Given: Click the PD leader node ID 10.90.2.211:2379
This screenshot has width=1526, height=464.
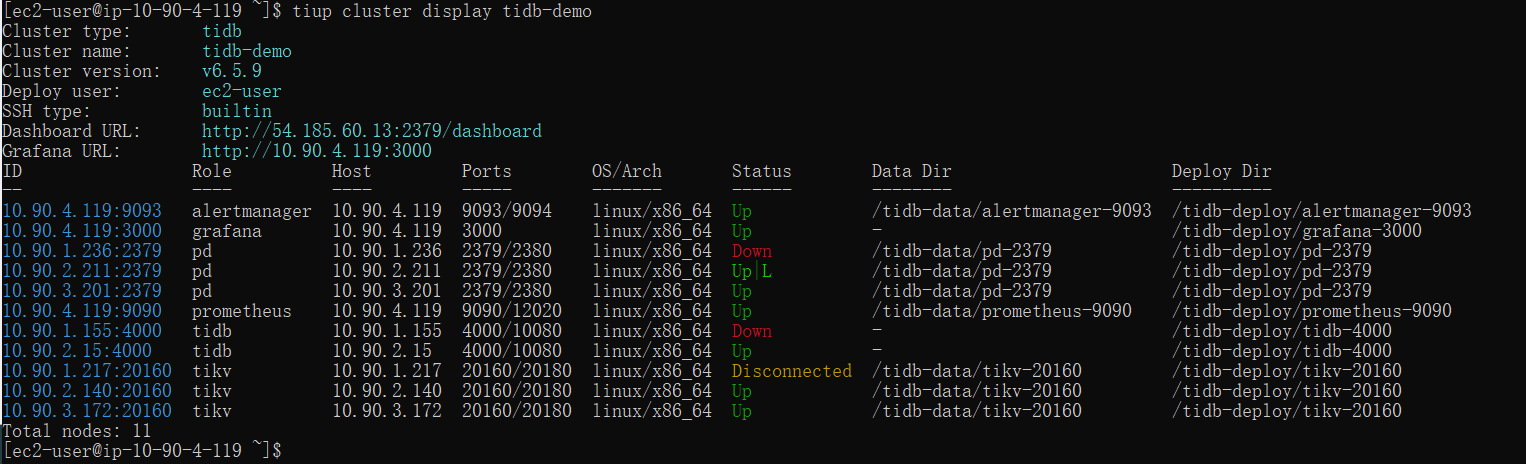Looking at the screenshot, I should pos(81,271).
